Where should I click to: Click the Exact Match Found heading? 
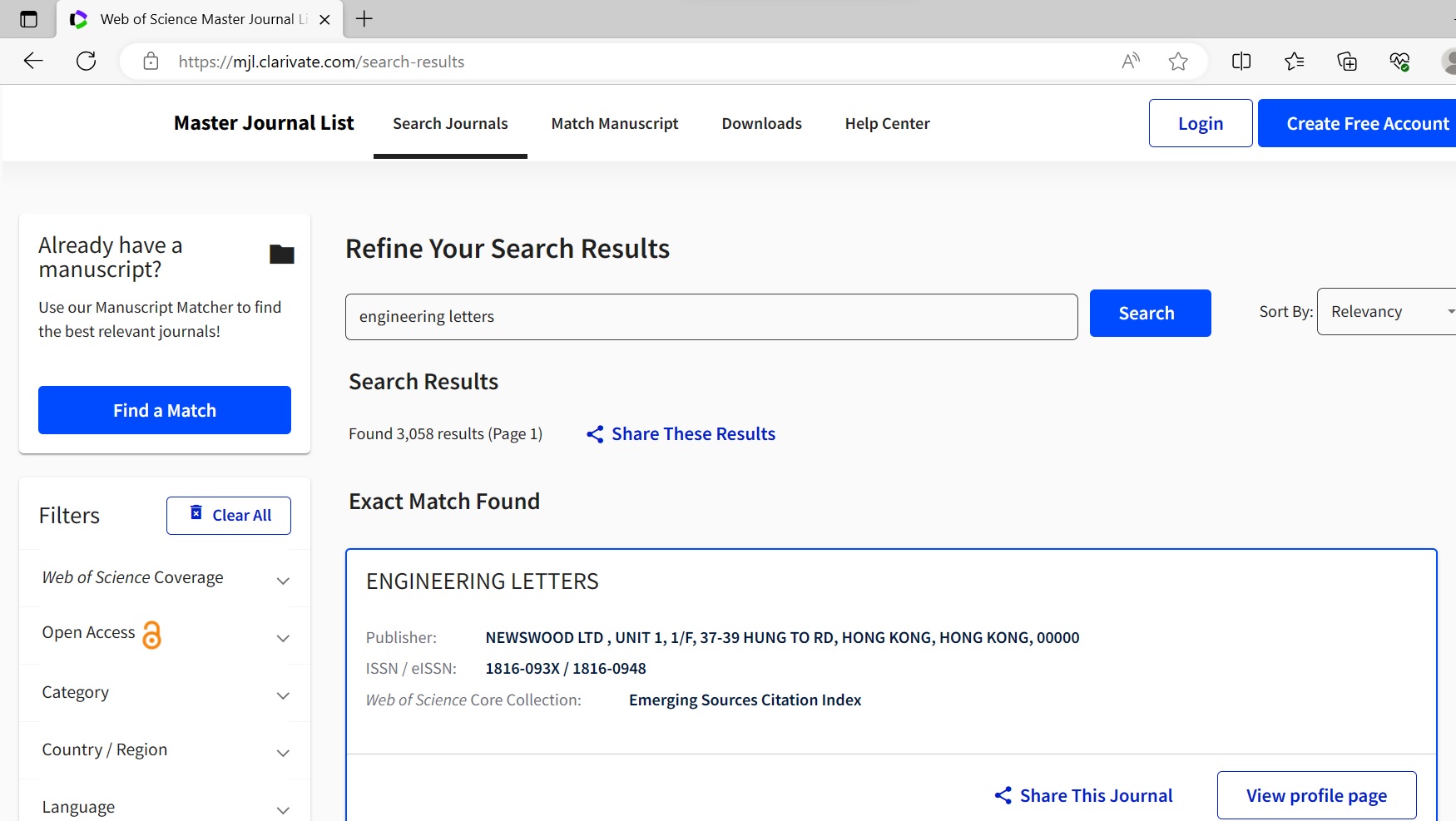click(x=444, y=501)
